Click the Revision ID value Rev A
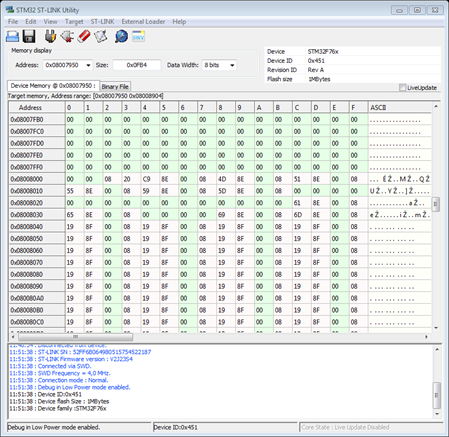Viewport: 449px width, 437px height. pos(316,70)
